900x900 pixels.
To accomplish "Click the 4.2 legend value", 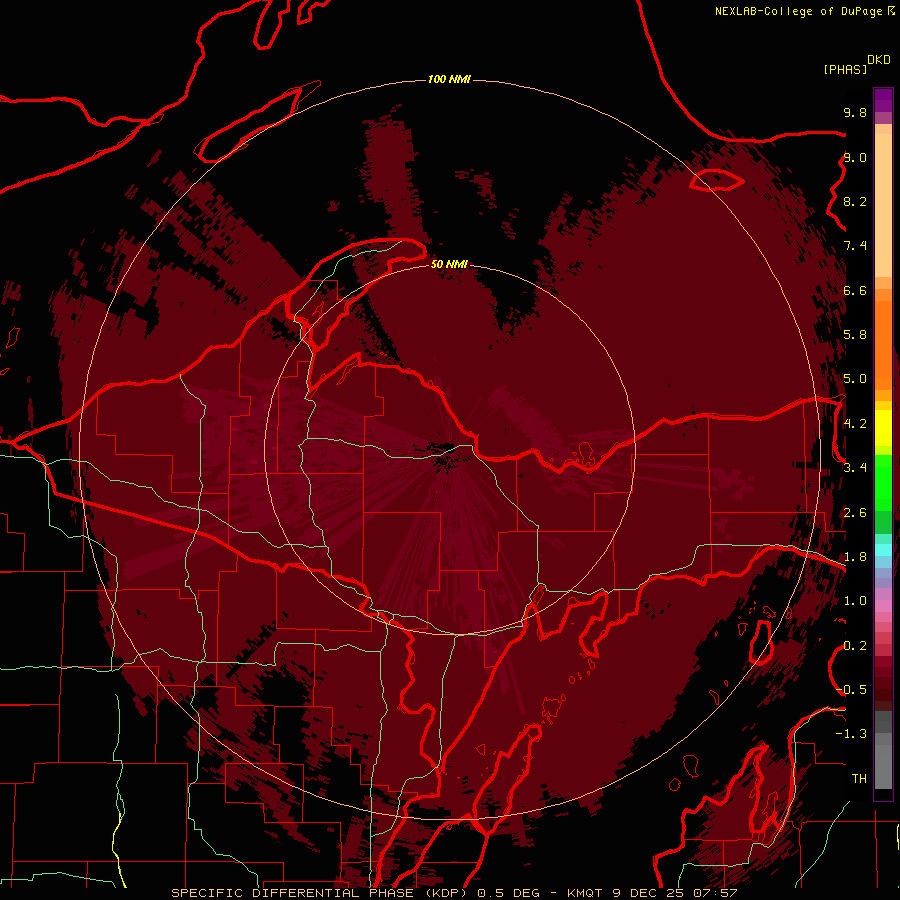I will click(855, 424).
